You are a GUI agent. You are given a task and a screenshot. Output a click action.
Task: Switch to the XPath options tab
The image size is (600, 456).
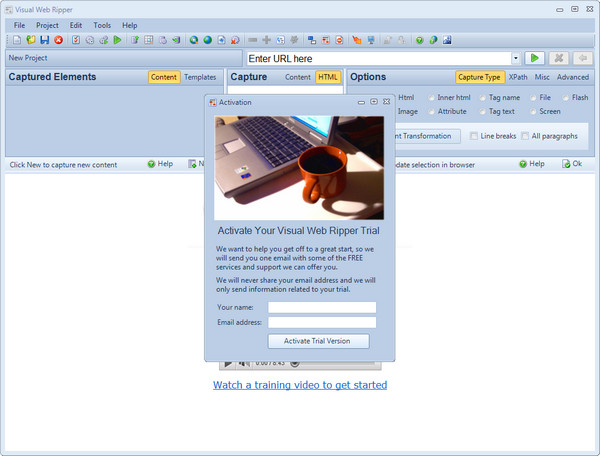tap(518, 77)
